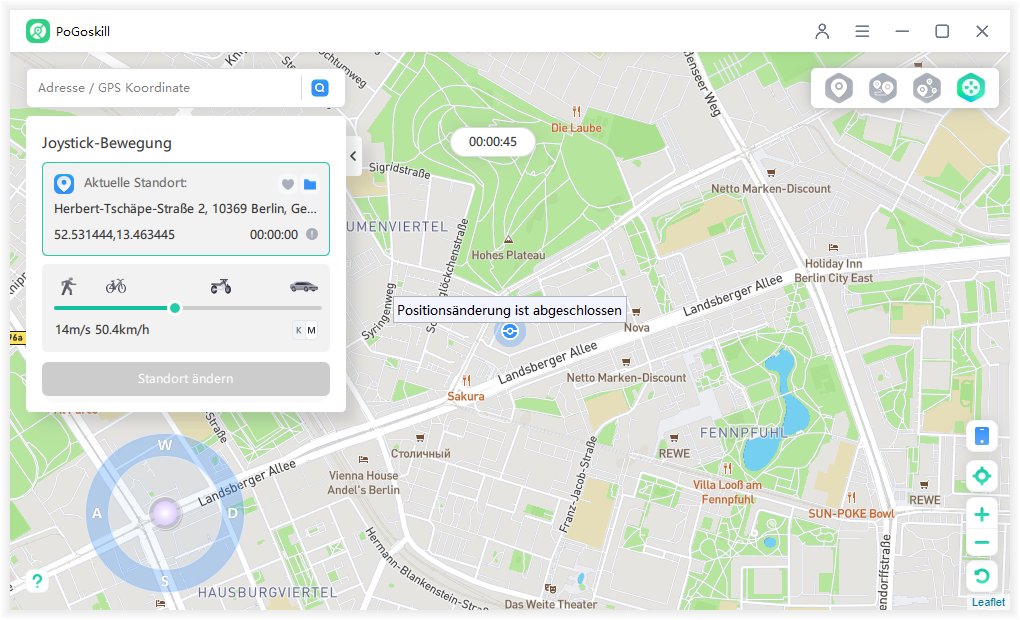Add current location to favorites heart
1020x620 pixels.
point(287,184)
